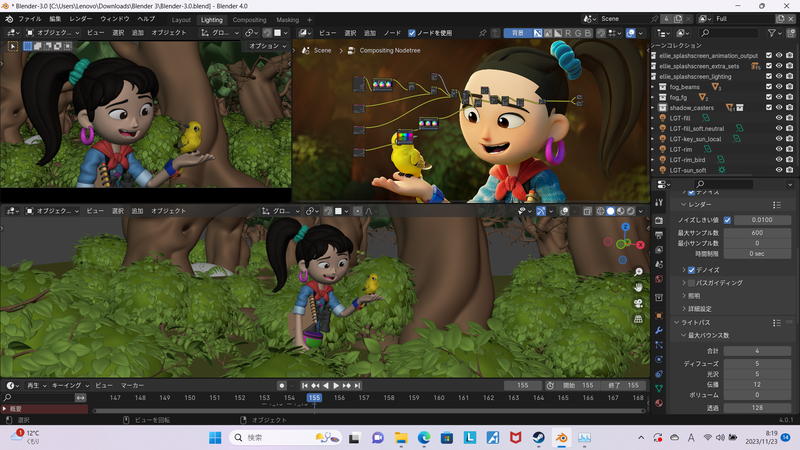
Task: Toggle camera view gizmo in viewport
Action: 638,304
